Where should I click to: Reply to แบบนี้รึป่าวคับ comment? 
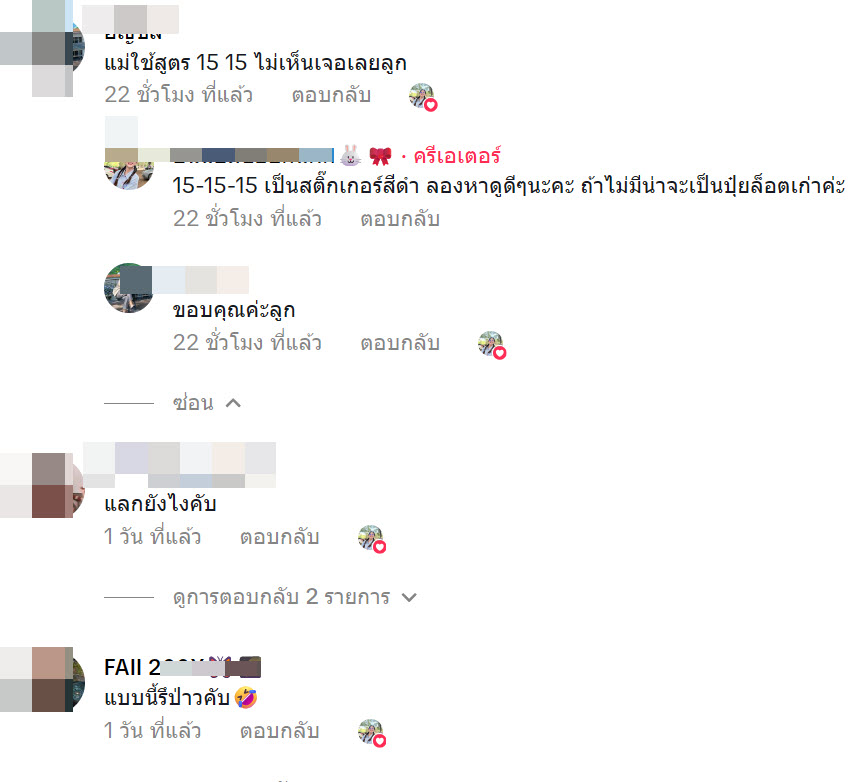click(x=280, y=731)
